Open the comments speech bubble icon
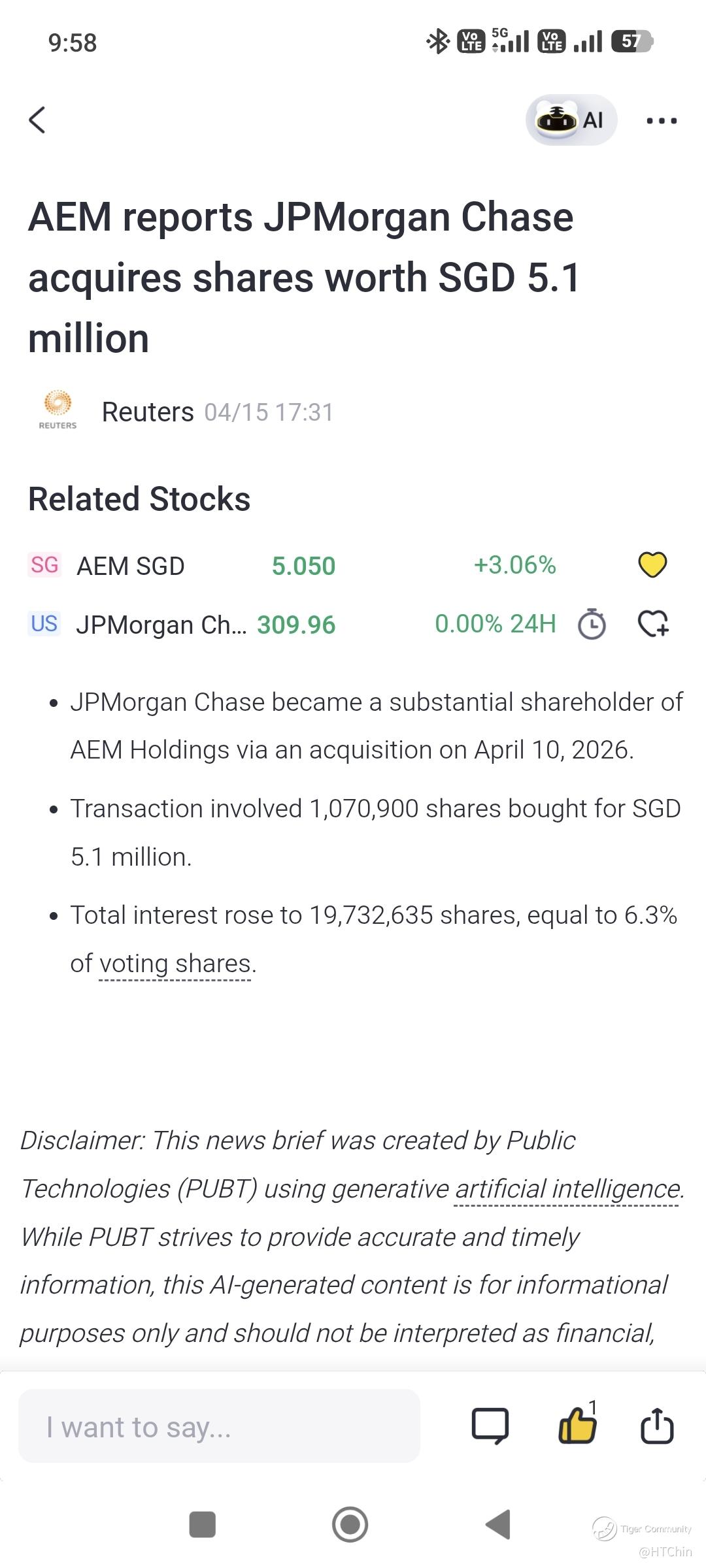Image resolution: width=706 pixels, height=1568 pixels. click(490, 1426)
